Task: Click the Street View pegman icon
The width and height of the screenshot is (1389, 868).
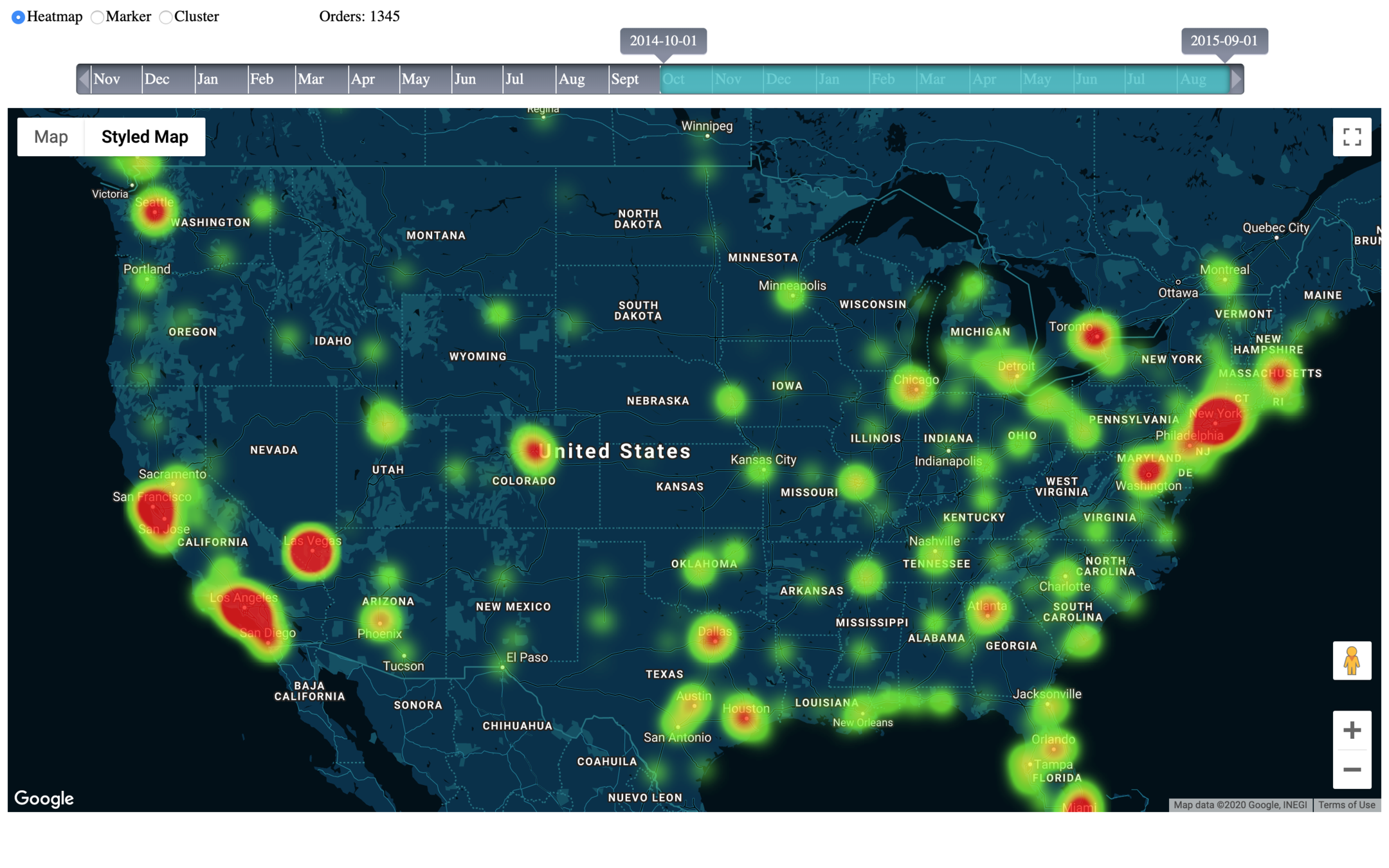Action: (x=1352, y=660)
